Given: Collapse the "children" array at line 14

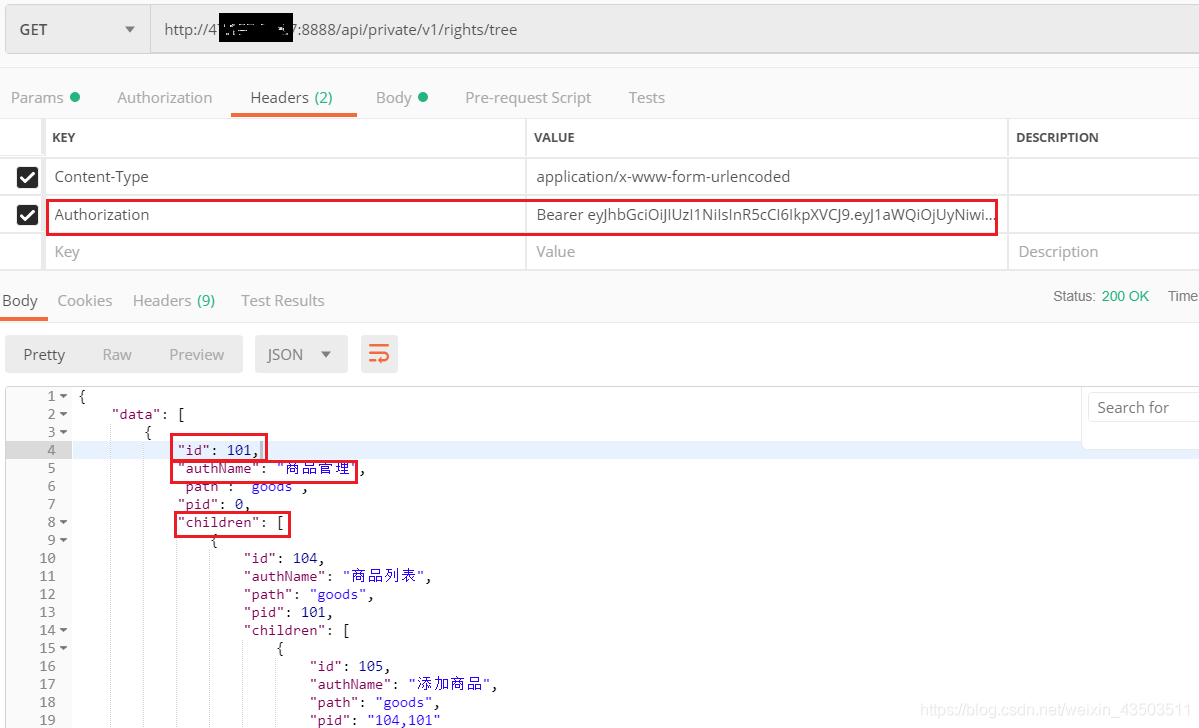Looking at the screenshot, I should tap(63, 630).
